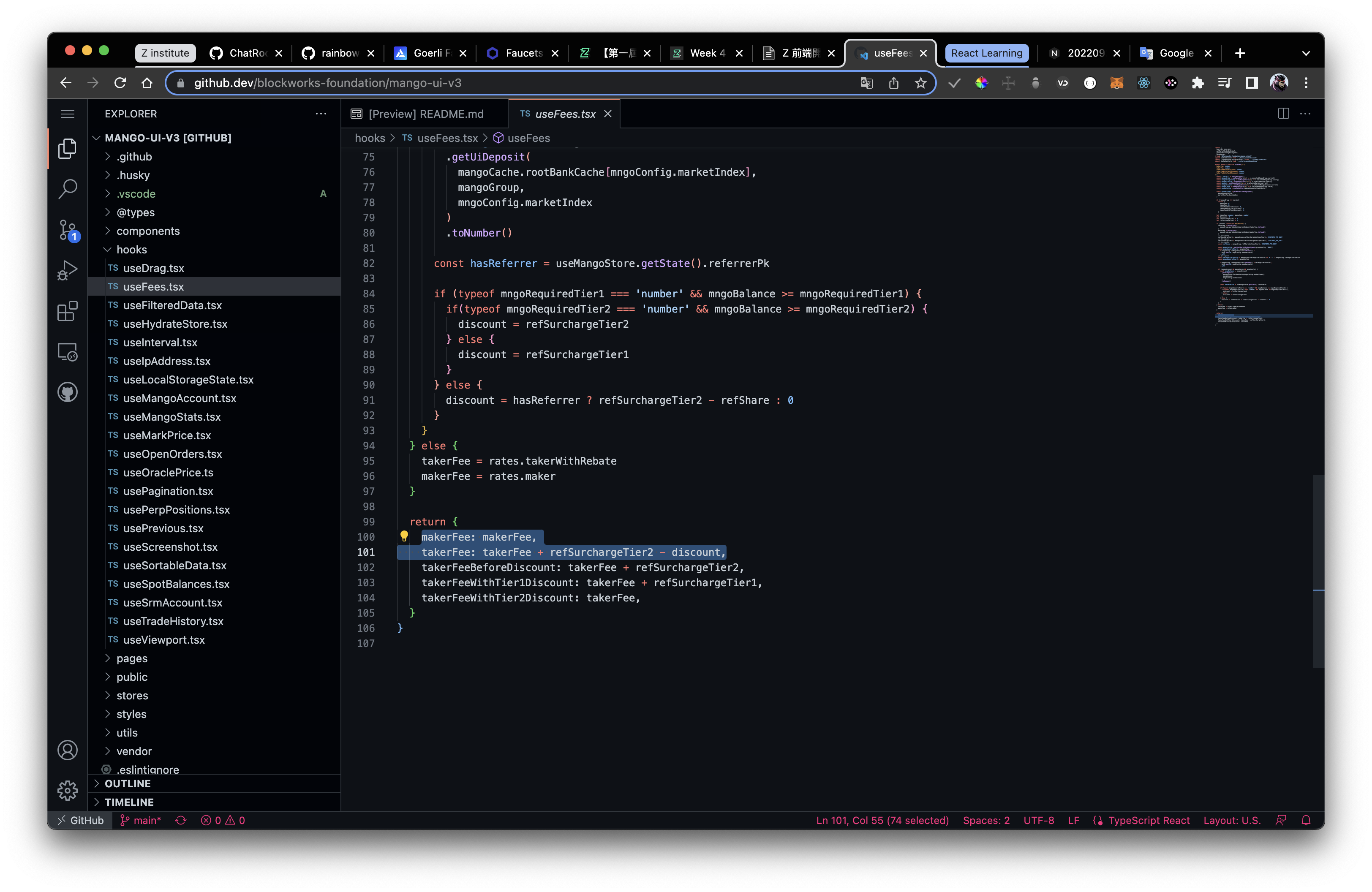
Task: Click the Manage settings gear icon
Action: coord(68,790)
